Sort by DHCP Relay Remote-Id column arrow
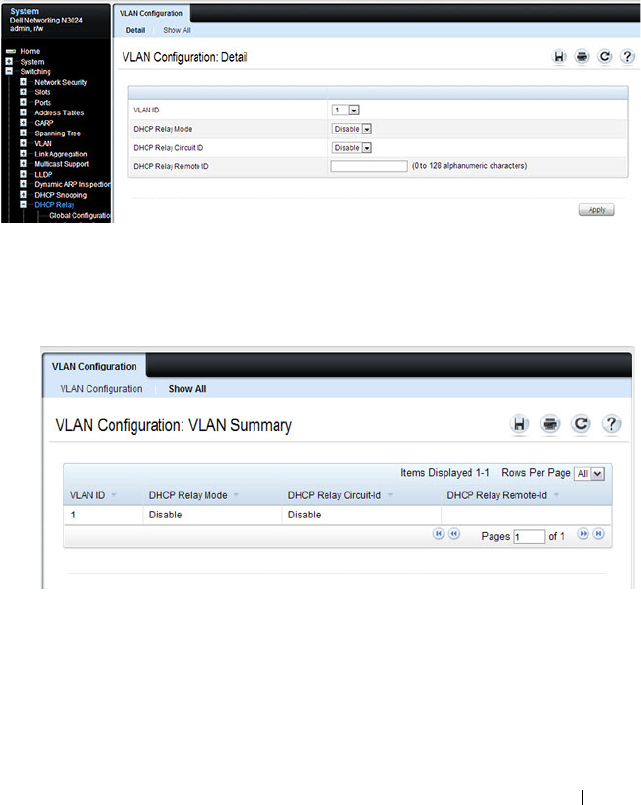This screenshot has height=805, width=641. tap(556, 495)
